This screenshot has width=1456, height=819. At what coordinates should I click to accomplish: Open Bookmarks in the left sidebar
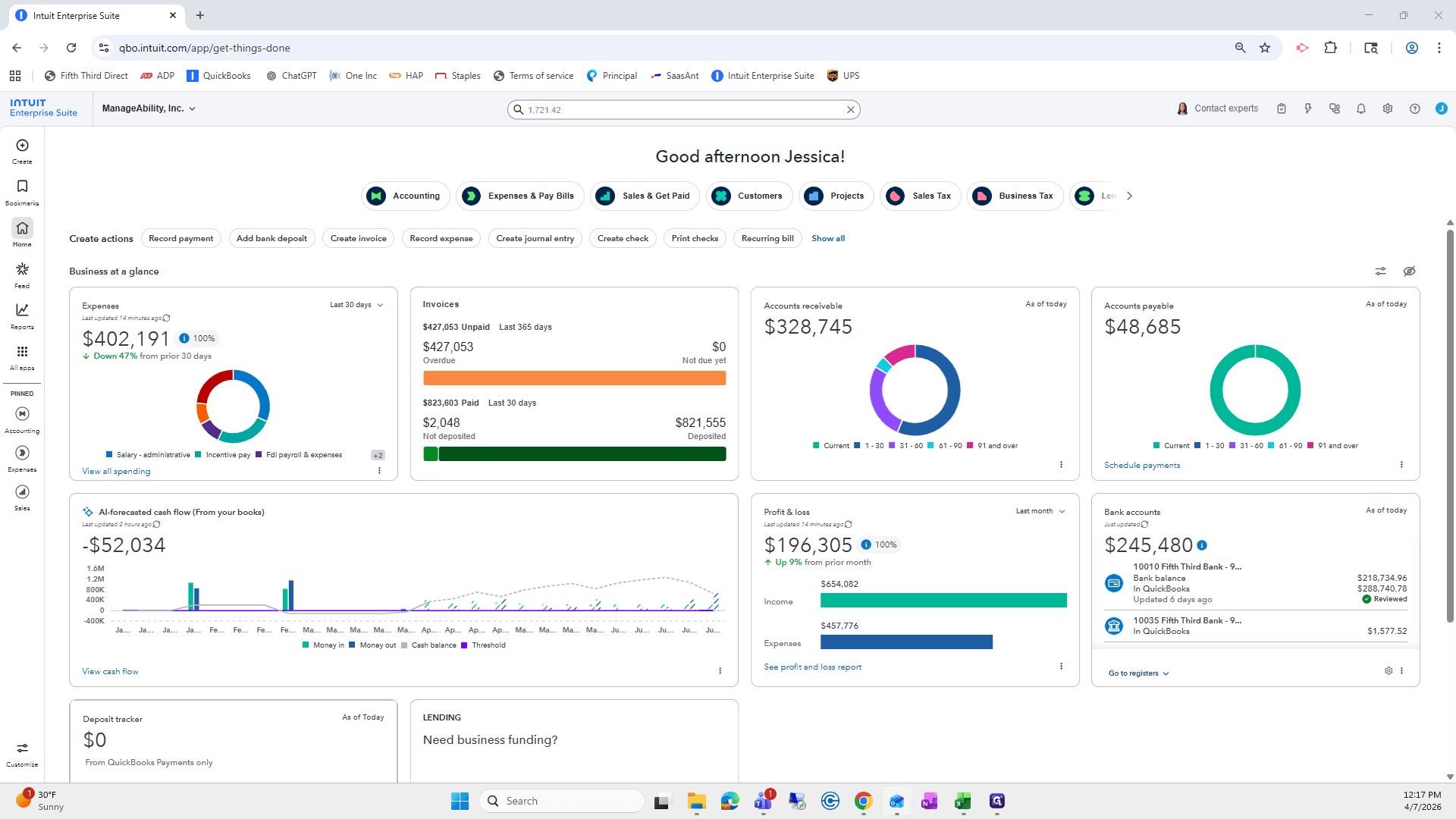coord(22,193)
